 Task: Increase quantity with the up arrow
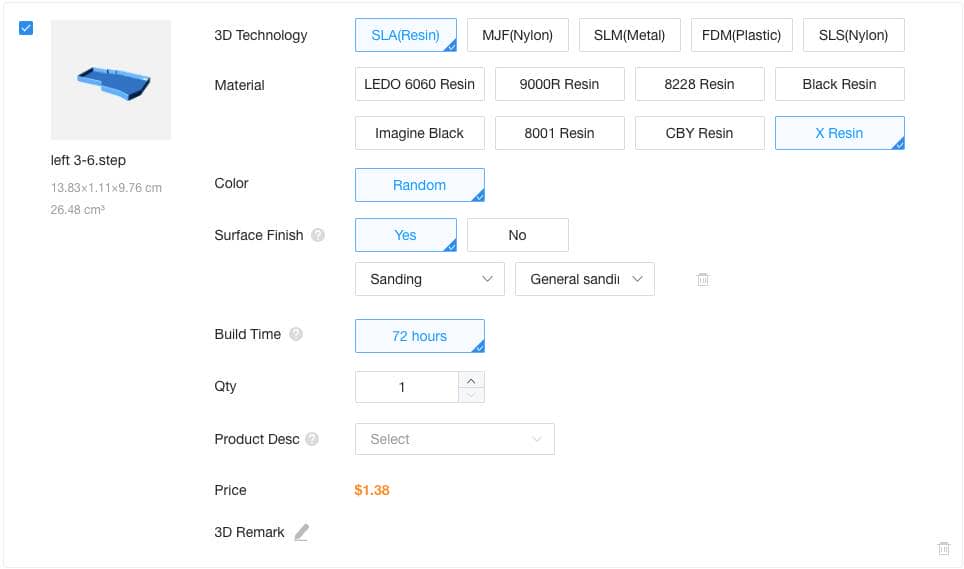(x=471, y=379)
